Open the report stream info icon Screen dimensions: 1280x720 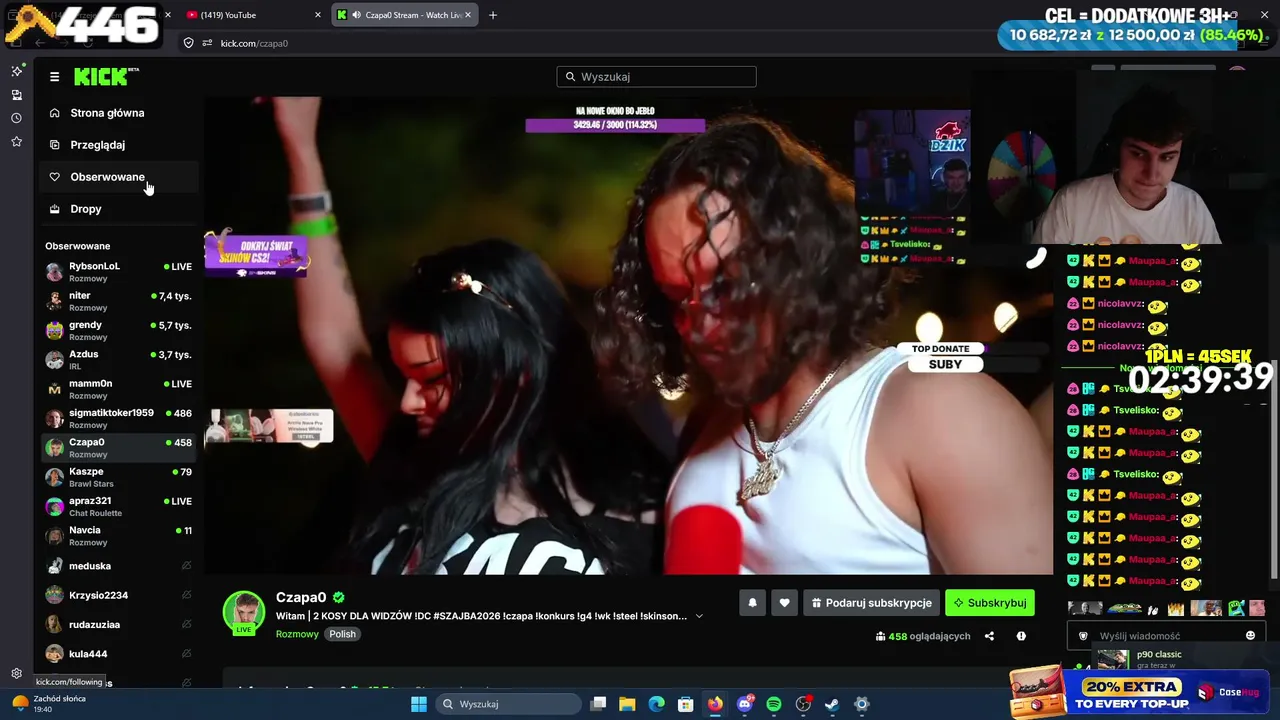pos(1021,636)
